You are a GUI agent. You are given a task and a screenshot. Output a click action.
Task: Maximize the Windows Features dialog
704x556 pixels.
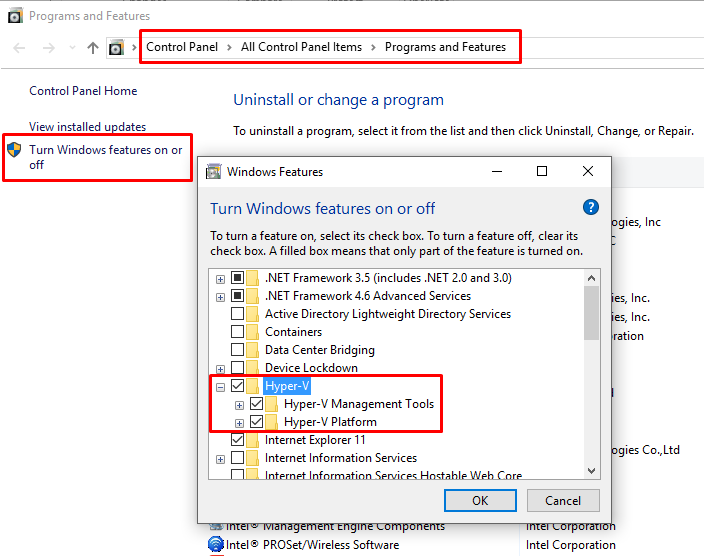[542, 171]
